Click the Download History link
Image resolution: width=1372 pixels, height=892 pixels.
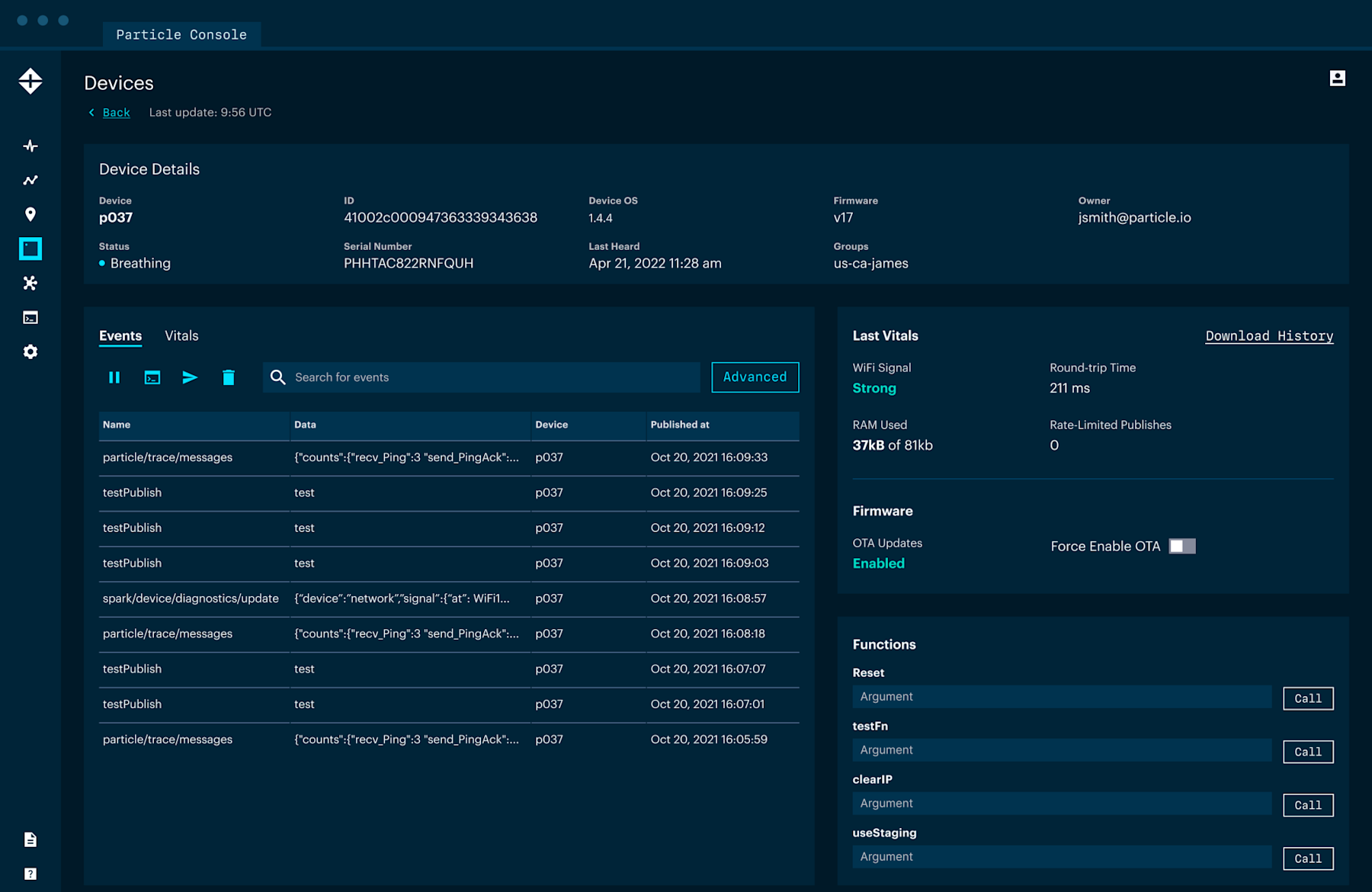[1268, 335]
